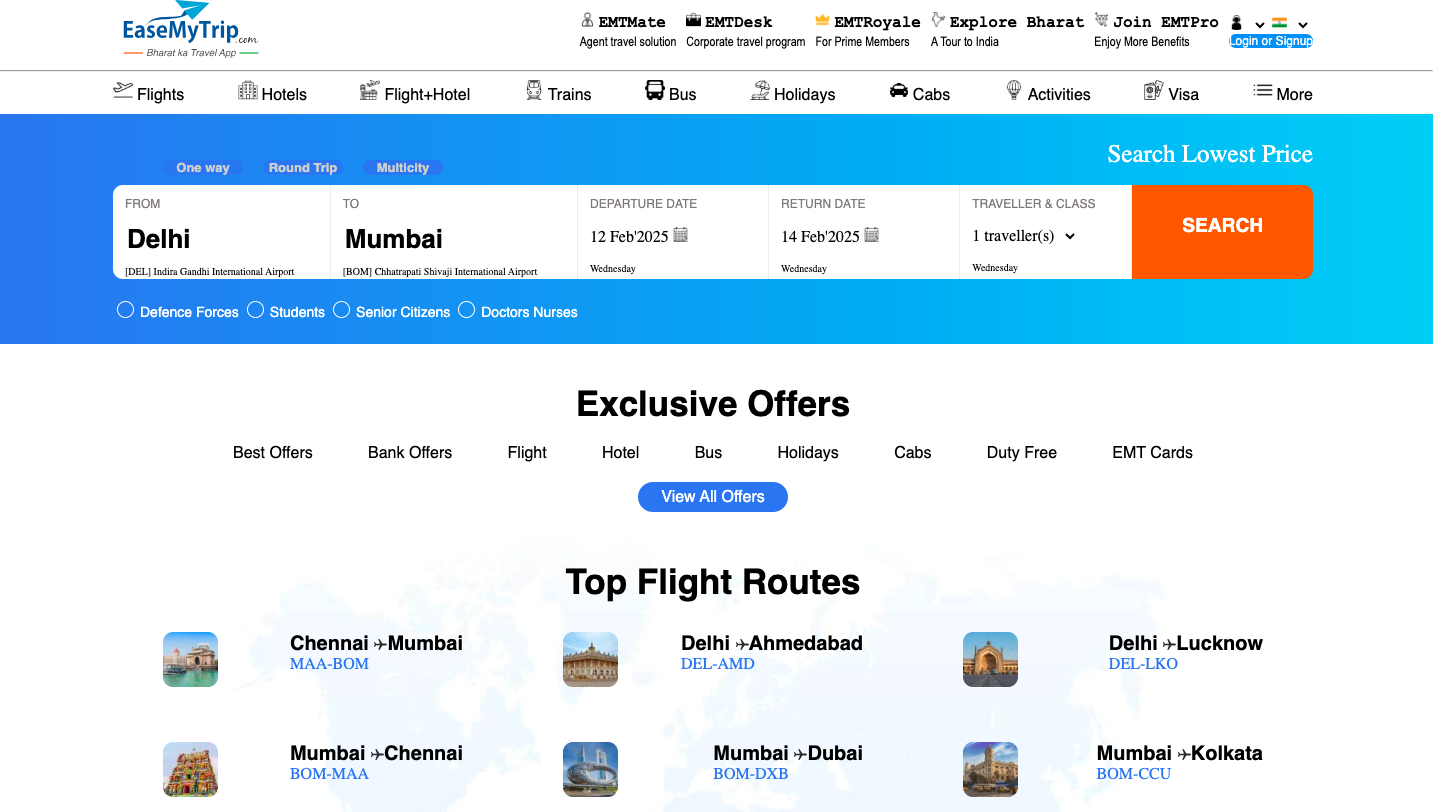This screenshot has height=812, width=1433.
Task: Open the Delhi-Ahmedabad route thumbnail
Action: pyautogui.click(x=590, y=659)
